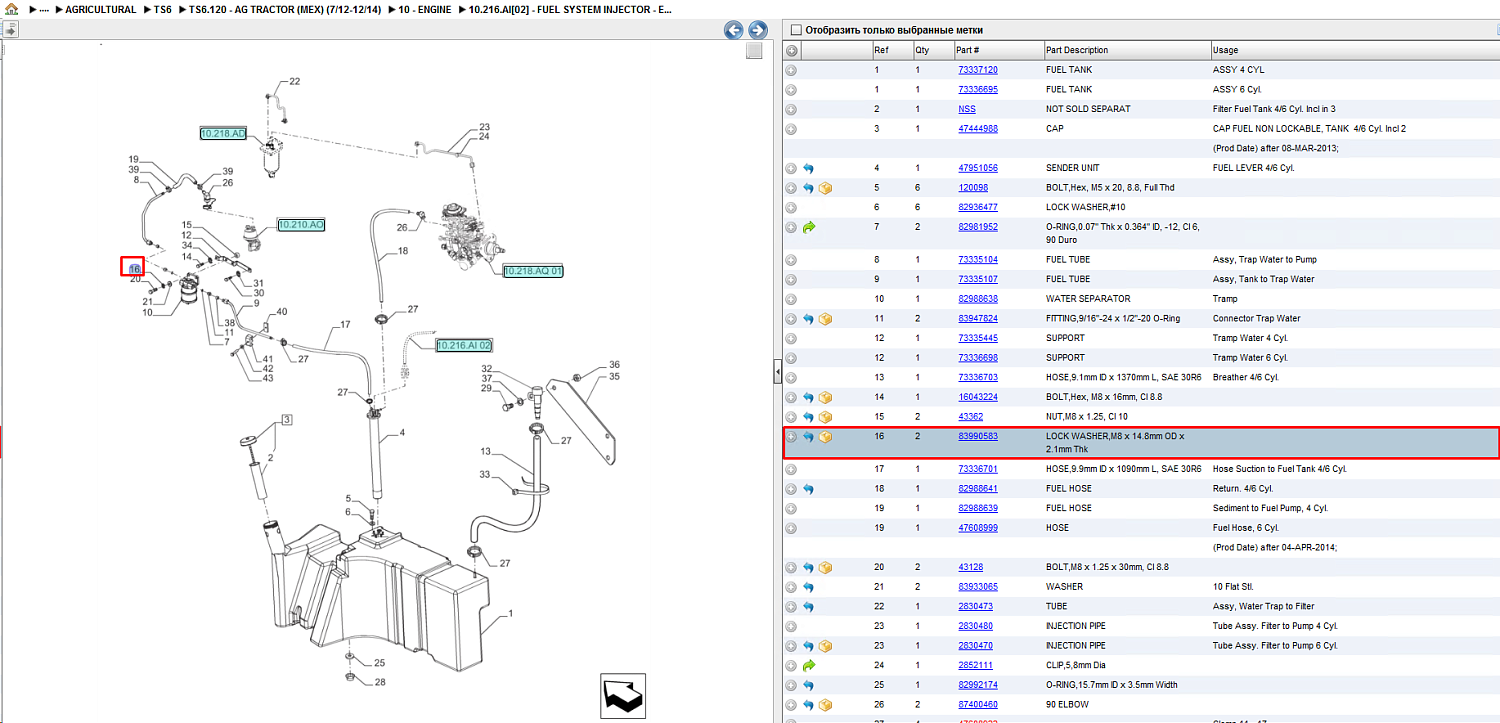This screenshot has width=1500, height=723.
Task: Open diagram reference 10.218.AD
Action: point(223,133)
